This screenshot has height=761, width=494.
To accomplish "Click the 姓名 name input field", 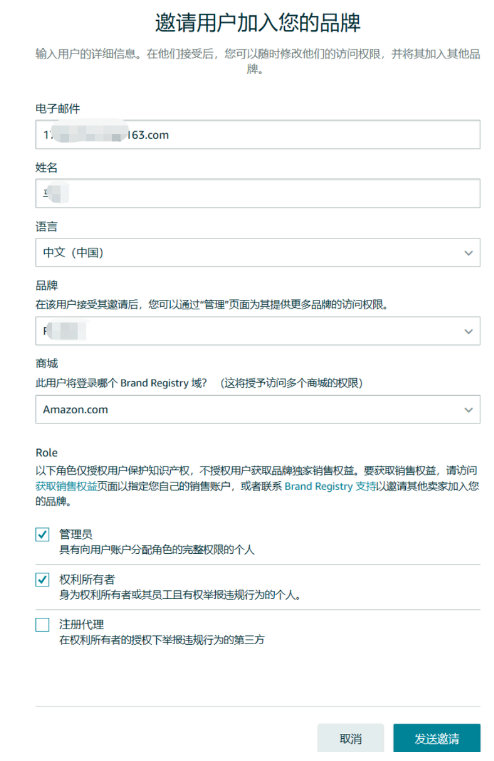I will click(258, 193).
